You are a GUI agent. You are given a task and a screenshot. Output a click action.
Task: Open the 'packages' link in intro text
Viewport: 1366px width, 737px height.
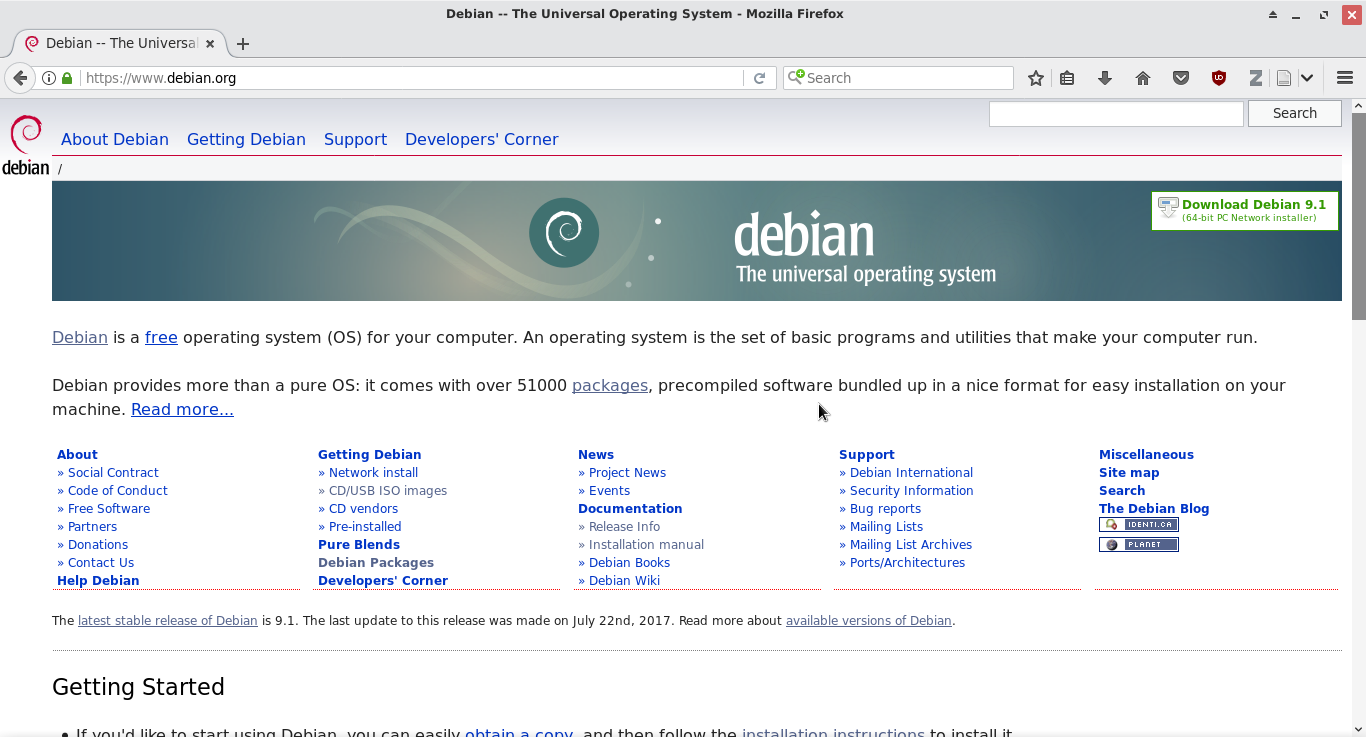tap(610, 386)
